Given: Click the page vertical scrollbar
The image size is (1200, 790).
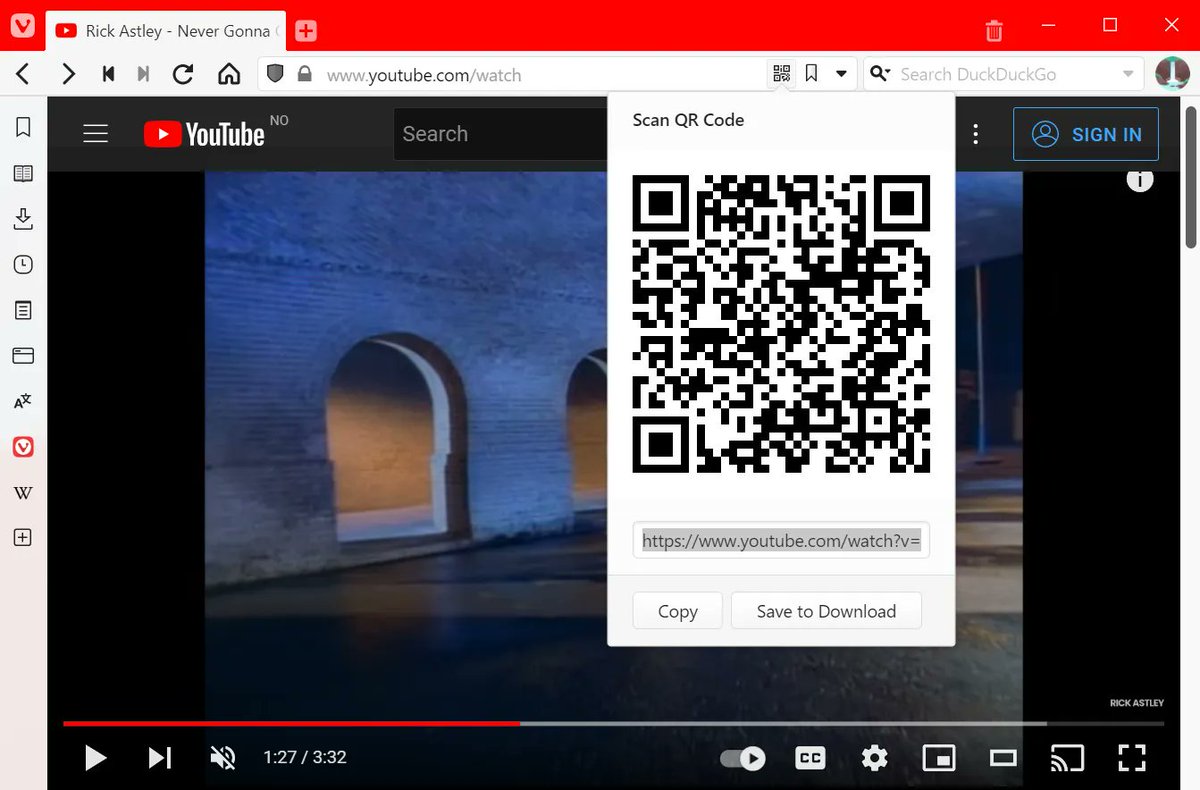Looking at the screenshot, I should click(1191, 175).
